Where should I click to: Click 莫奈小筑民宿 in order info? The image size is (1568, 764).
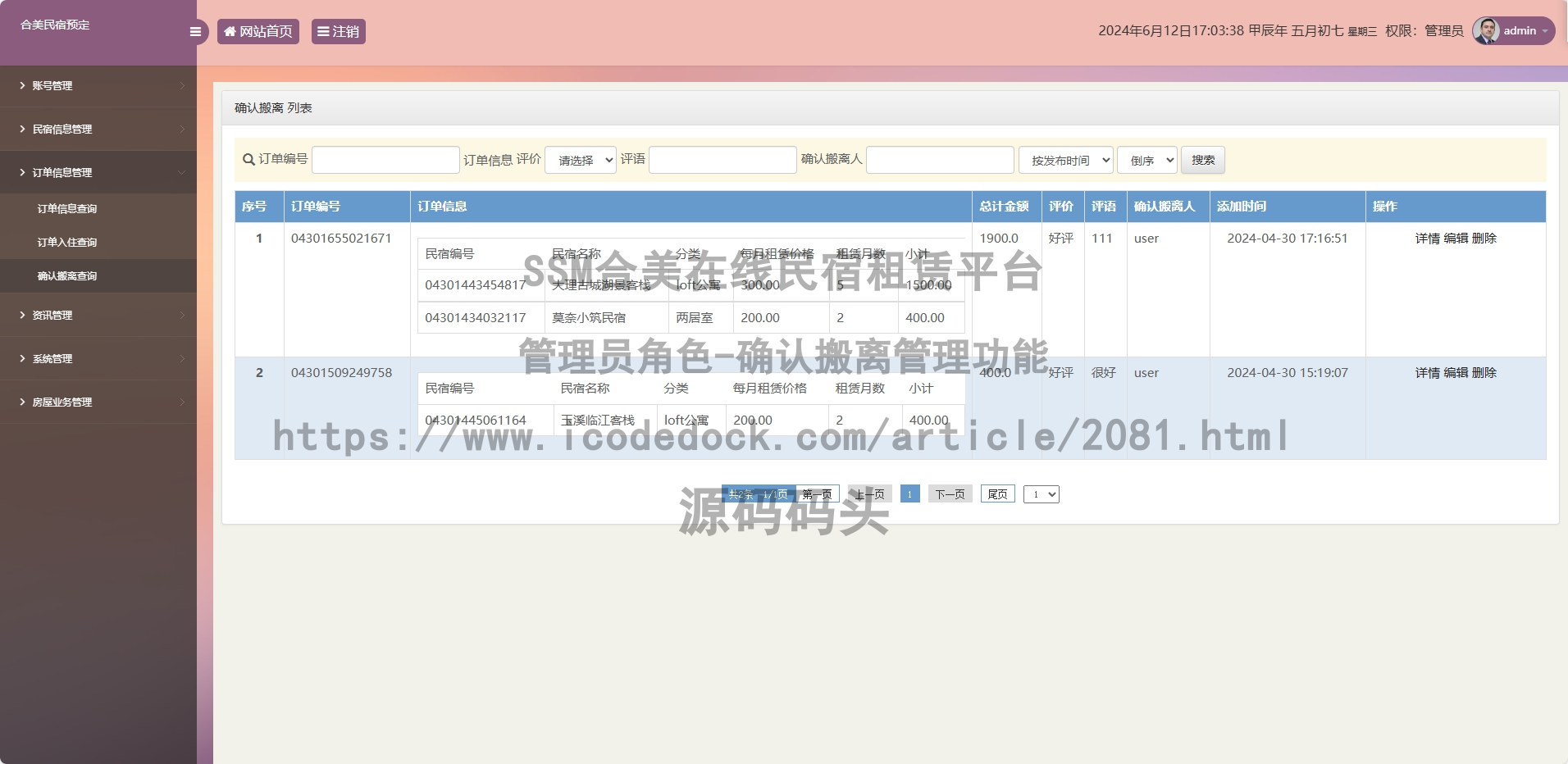(589, 318)
